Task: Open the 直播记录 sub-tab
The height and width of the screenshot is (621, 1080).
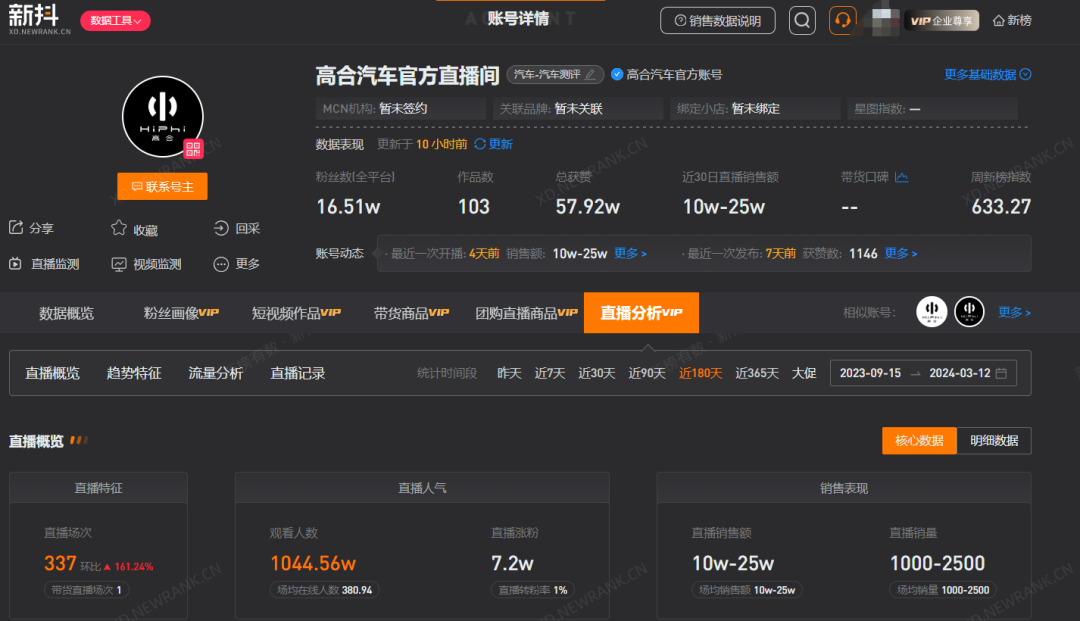Action: (x=297, y=373)
